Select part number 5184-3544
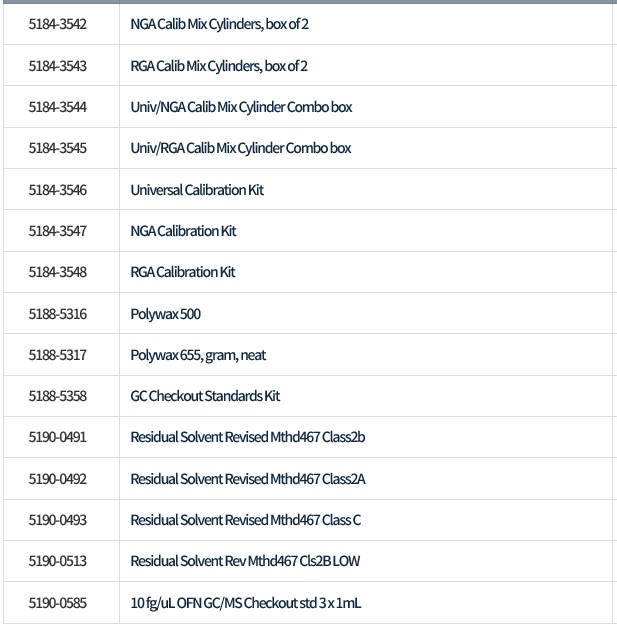Viewport: 617px width, 626px height. click(x=57, y=107)
